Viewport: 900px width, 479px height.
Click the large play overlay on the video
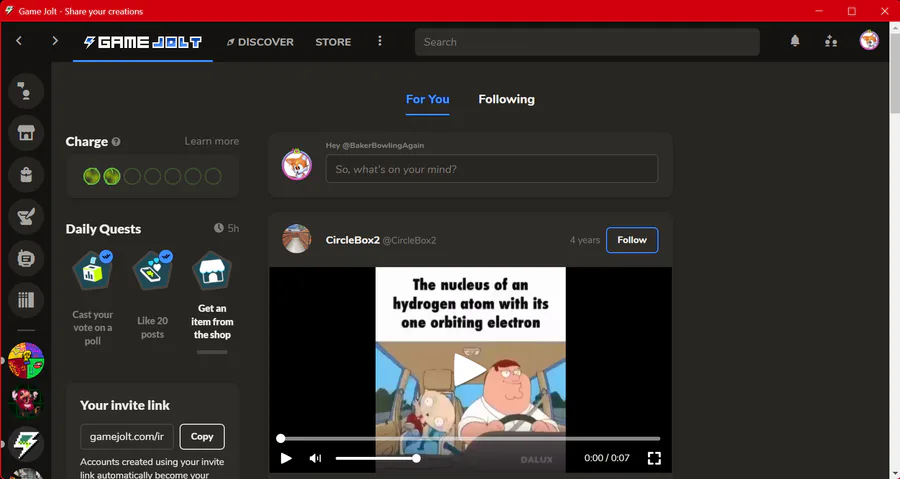click(x=470, y=369)
